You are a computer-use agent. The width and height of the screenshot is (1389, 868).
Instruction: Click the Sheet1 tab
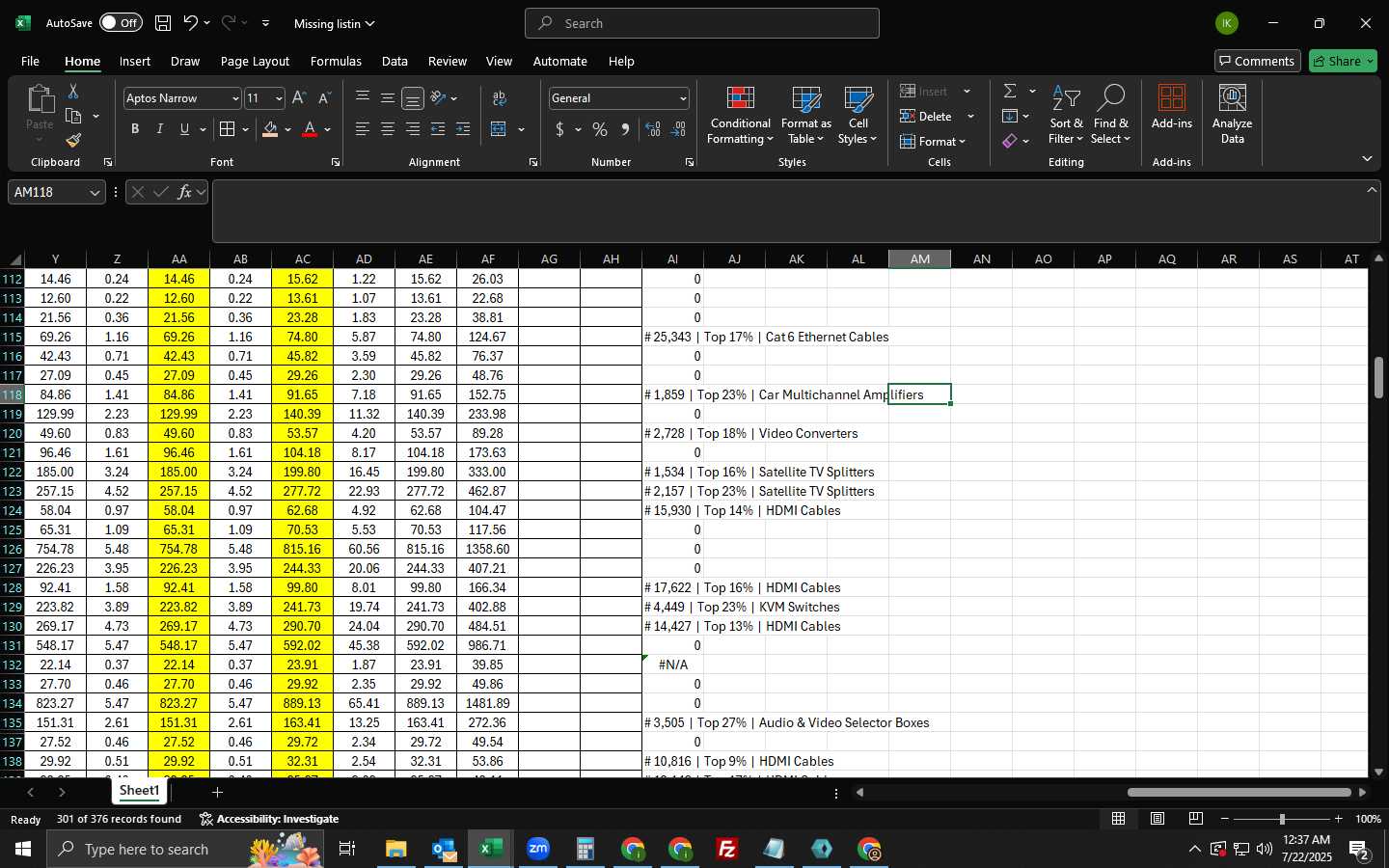[140, 791]
